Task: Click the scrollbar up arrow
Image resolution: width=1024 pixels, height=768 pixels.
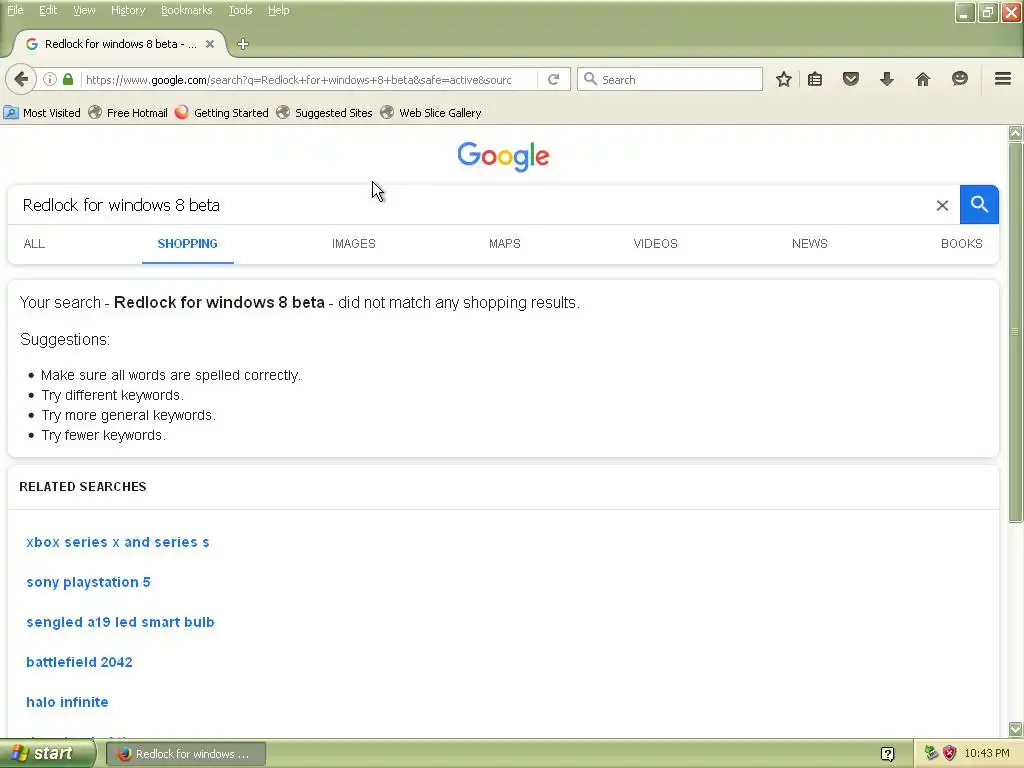Action: tap(1015, 133)
